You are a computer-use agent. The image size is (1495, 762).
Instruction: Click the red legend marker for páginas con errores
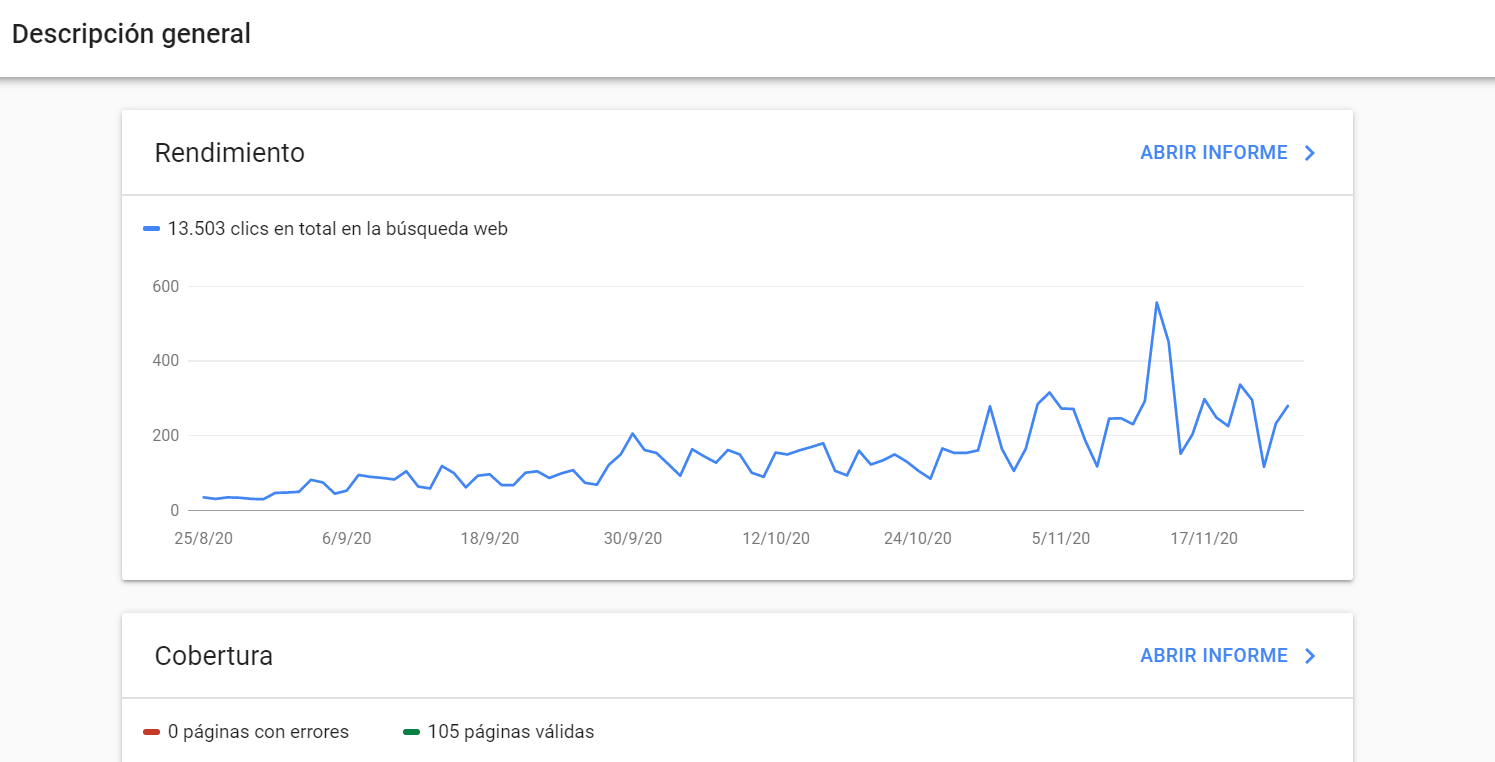152,732
